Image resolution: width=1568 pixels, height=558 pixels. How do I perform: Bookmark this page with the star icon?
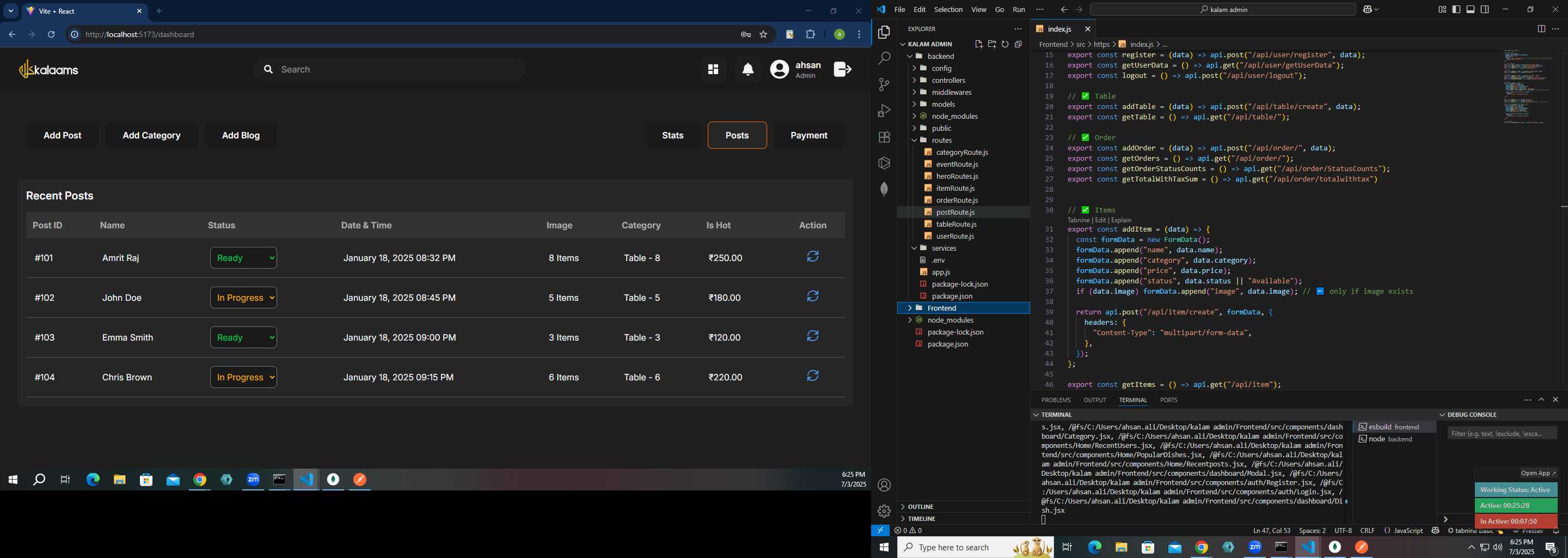click(763, 35)
